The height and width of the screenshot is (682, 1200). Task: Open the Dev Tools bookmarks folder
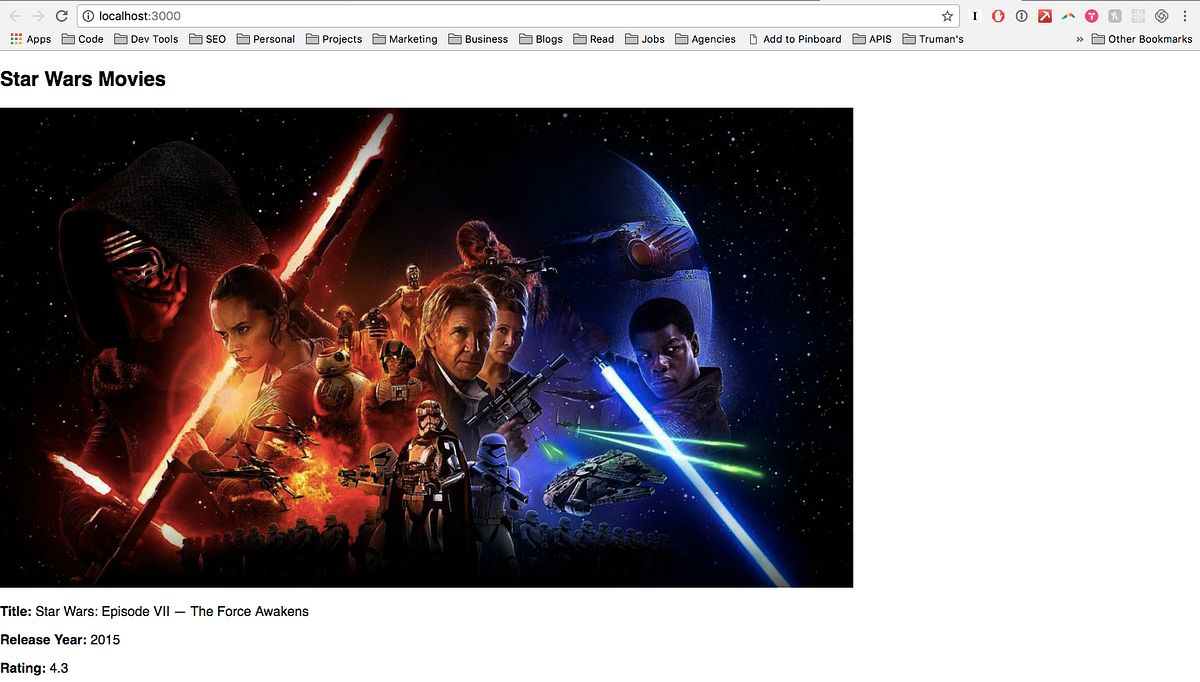point(146,39)
